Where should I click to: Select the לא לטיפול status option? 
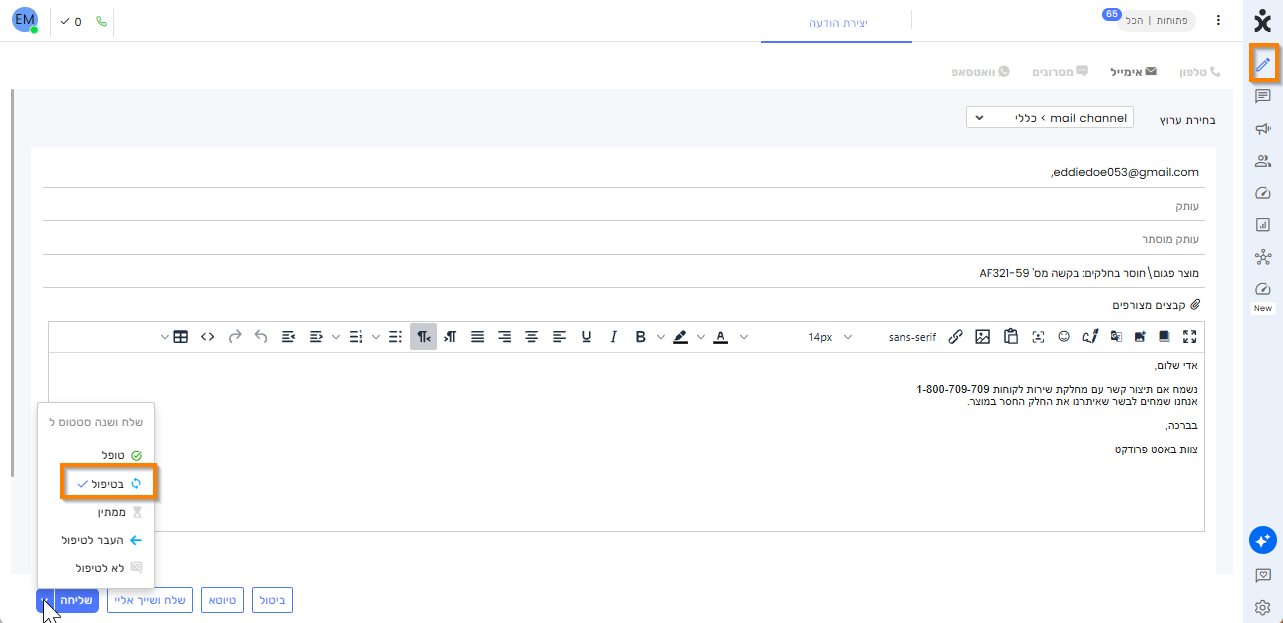tap(109, 567)
